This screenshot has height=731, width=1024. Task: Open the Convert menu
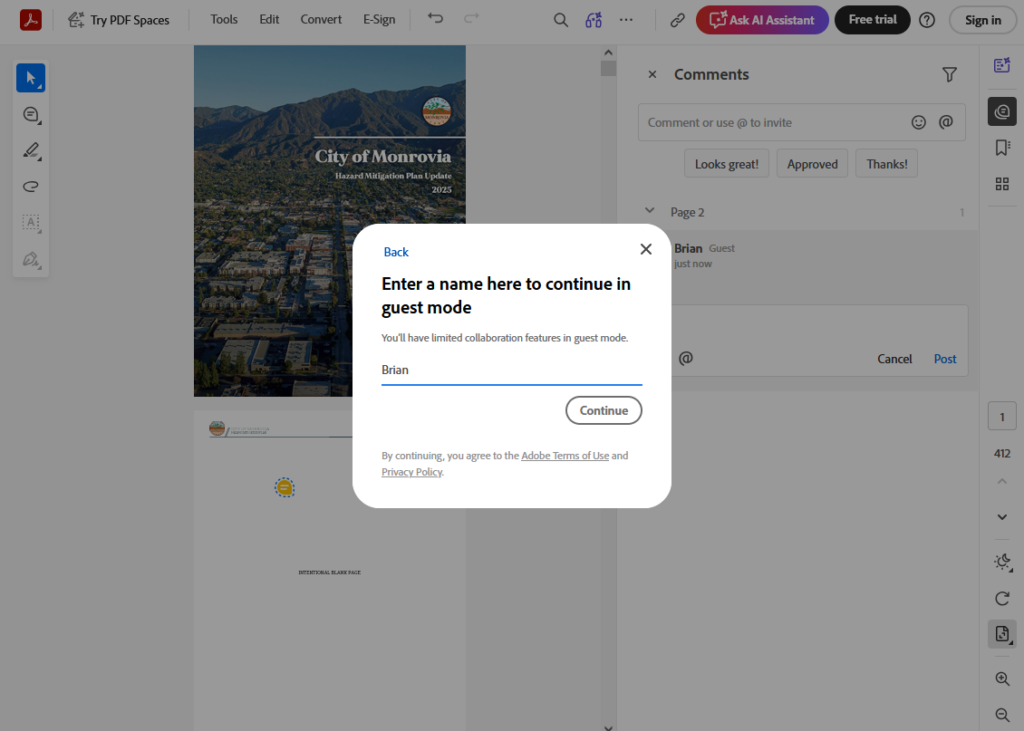tap(321, 19)
